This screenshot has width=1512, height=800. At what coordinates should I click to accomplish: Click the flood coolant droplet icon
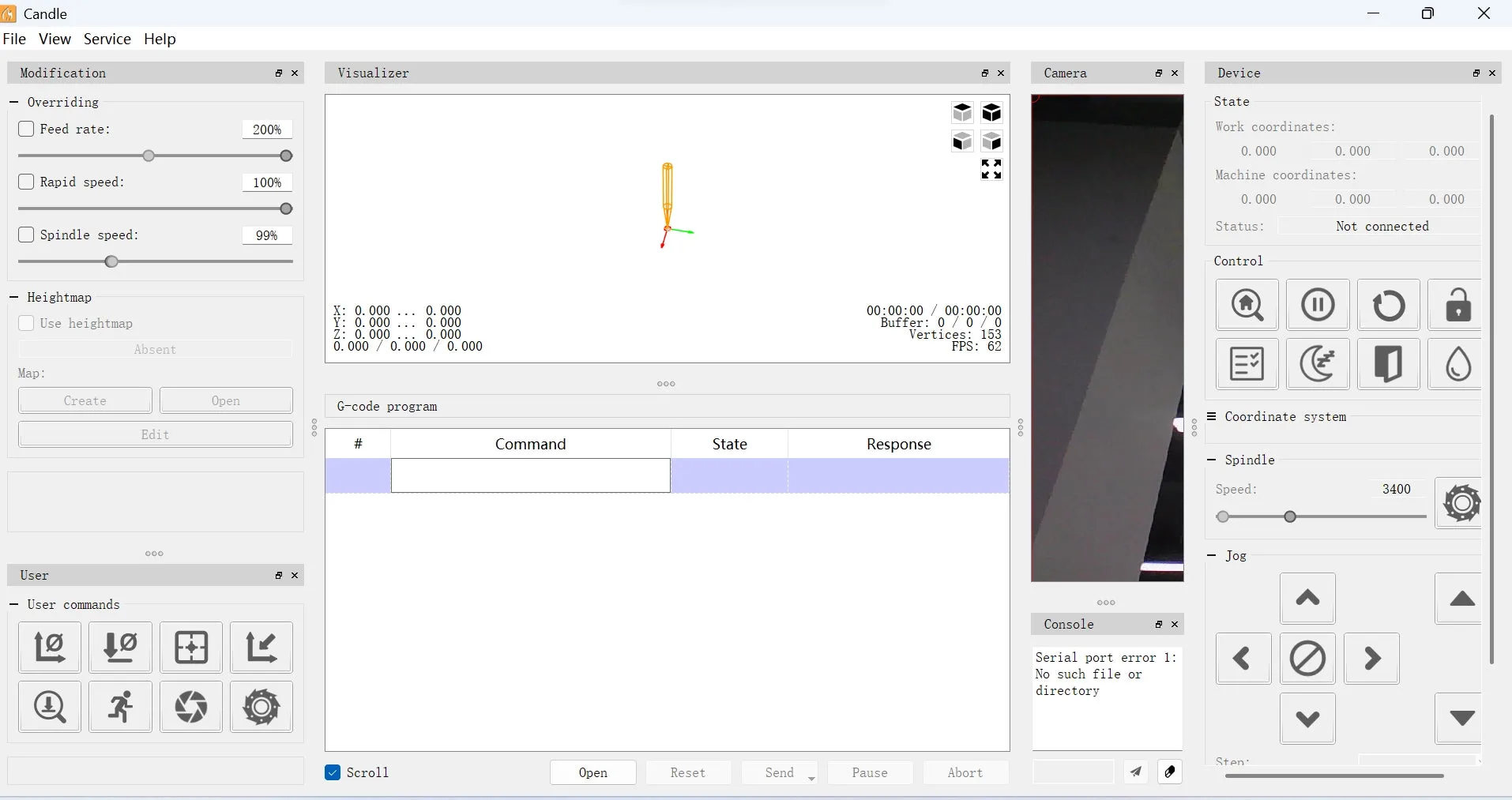tap(1457, 364)
